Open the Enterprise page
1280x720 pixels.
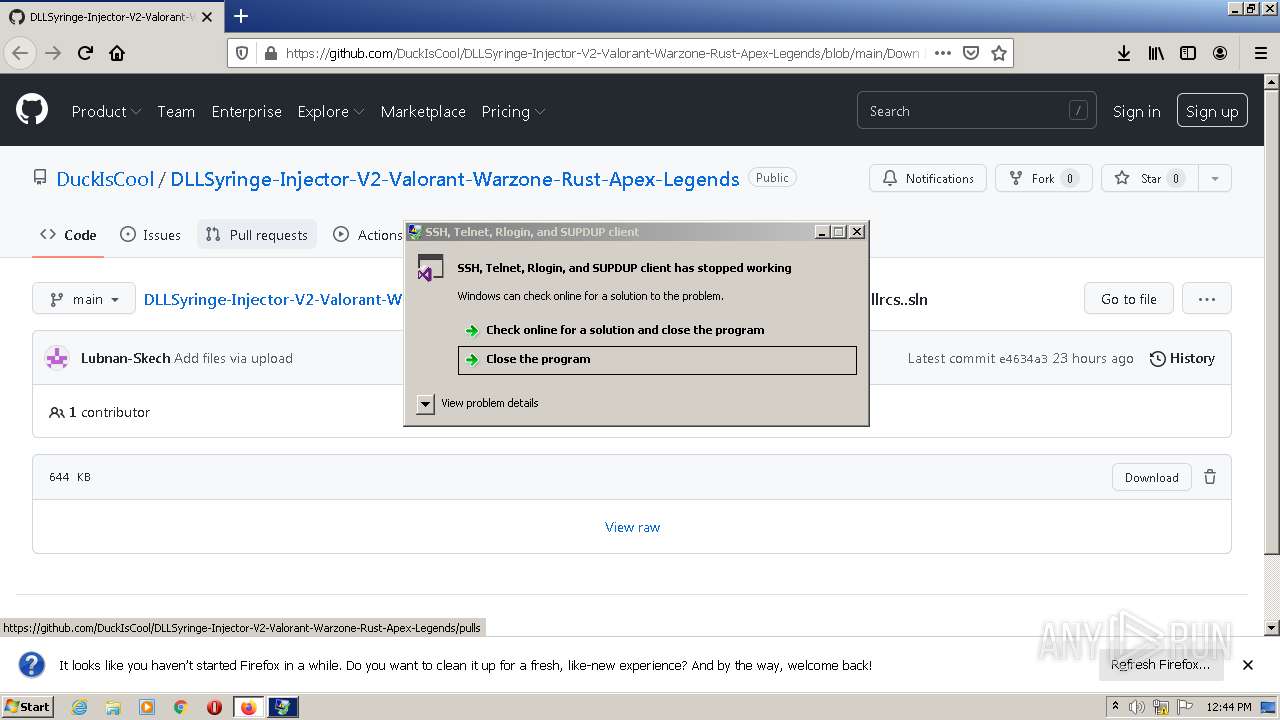coord(246,111)
